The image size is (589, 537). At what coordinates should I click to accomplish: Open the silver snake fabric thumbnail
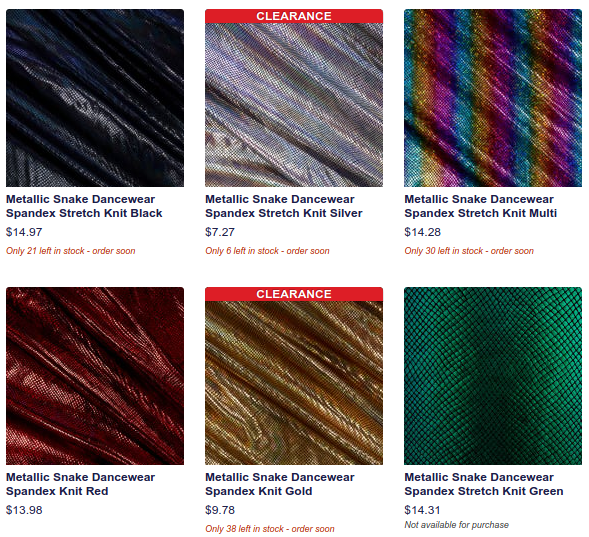point(294,98)
